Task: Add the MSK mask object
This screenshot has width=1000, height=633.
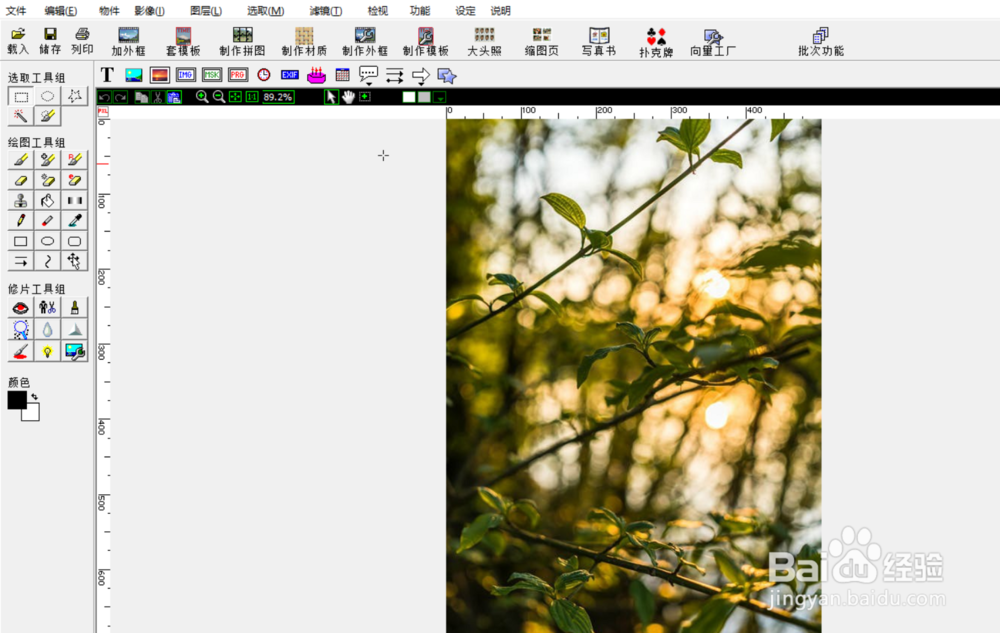Action: tap(212, 75)
